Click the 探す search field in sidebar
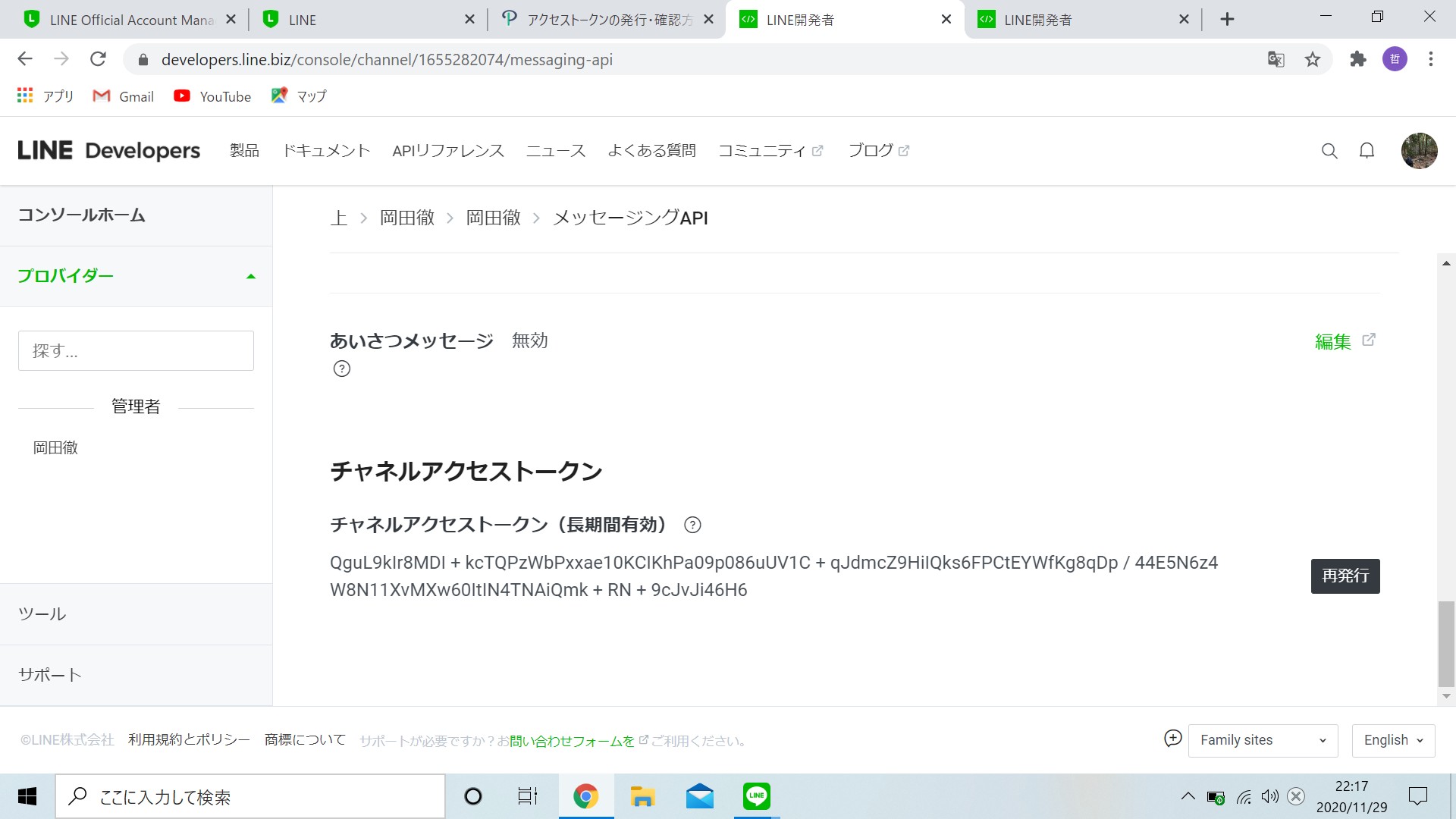Image resolution: width=1456 pixels, height=819 pixels. 136,350
